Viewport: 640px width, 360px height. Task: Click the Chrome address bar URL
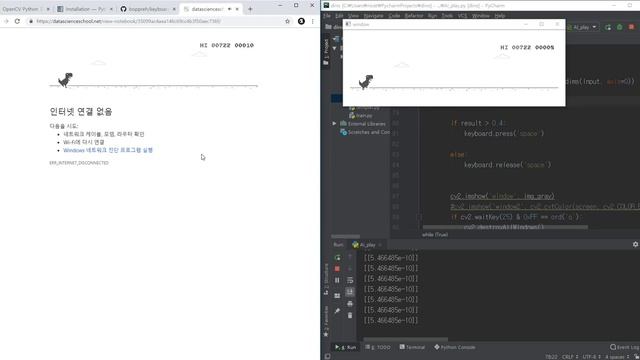pos(128,21)
